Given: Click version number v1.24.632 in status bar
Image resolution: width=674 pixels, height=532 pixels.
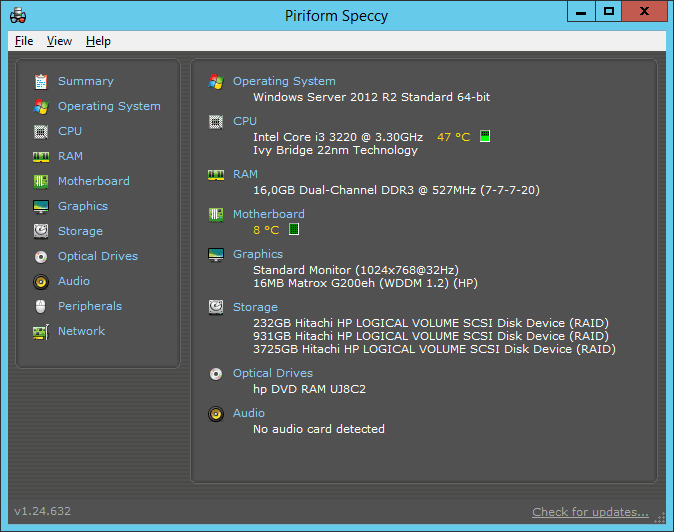Looking at the screenshot, I should pos(43,511).
